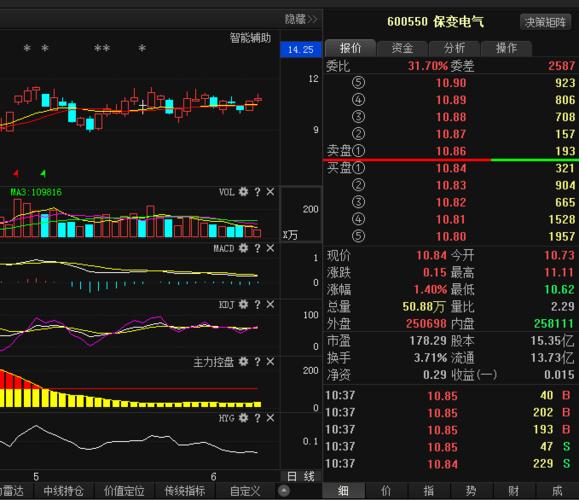This screenshot has height=500, width=579.
Task: Open VOL indicator settings gear
Action: tap(243, 192)
